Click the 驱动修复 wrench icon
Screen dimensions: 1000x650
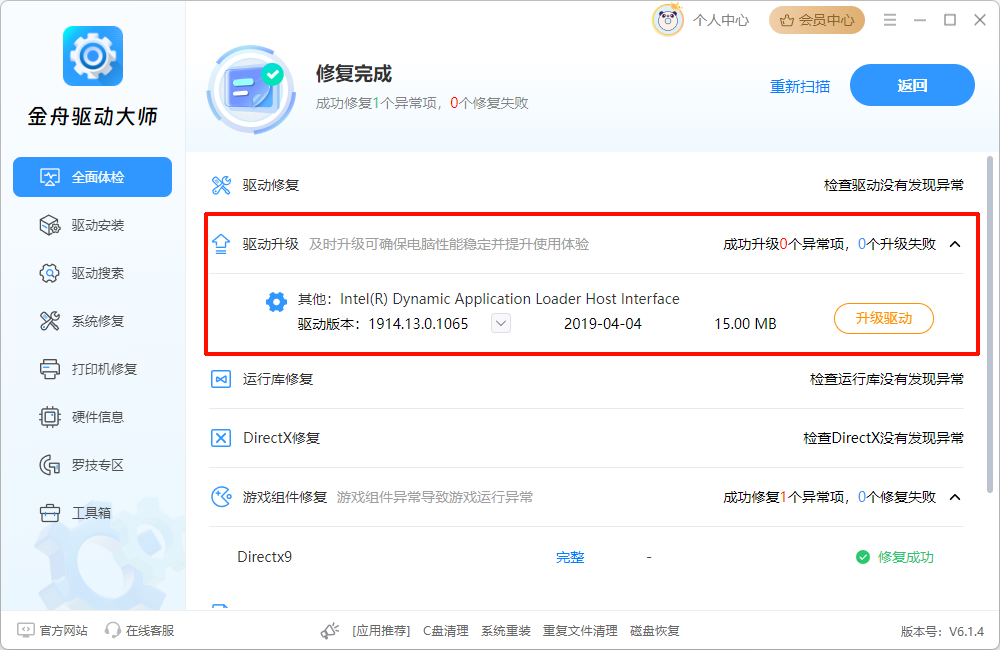221,185
